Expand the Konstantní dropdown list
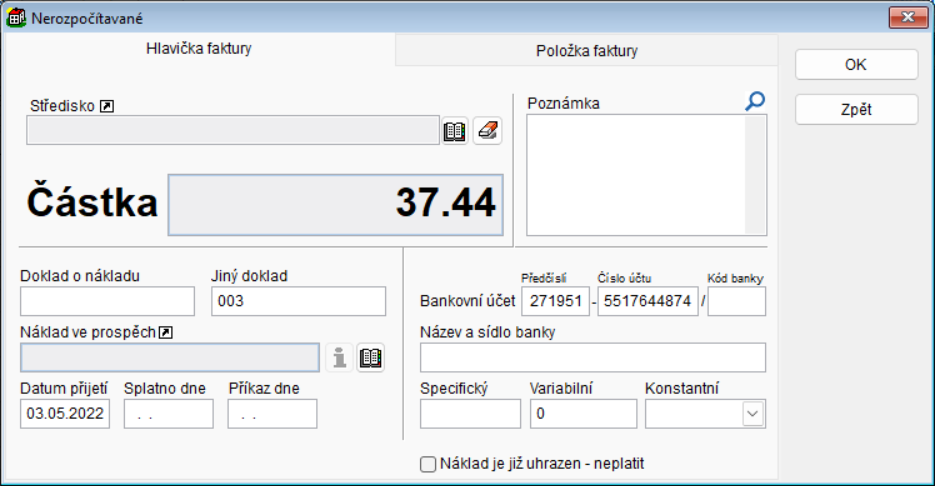Image resolution: width=935 pixels, height=486 pixels. pos(753,414)
